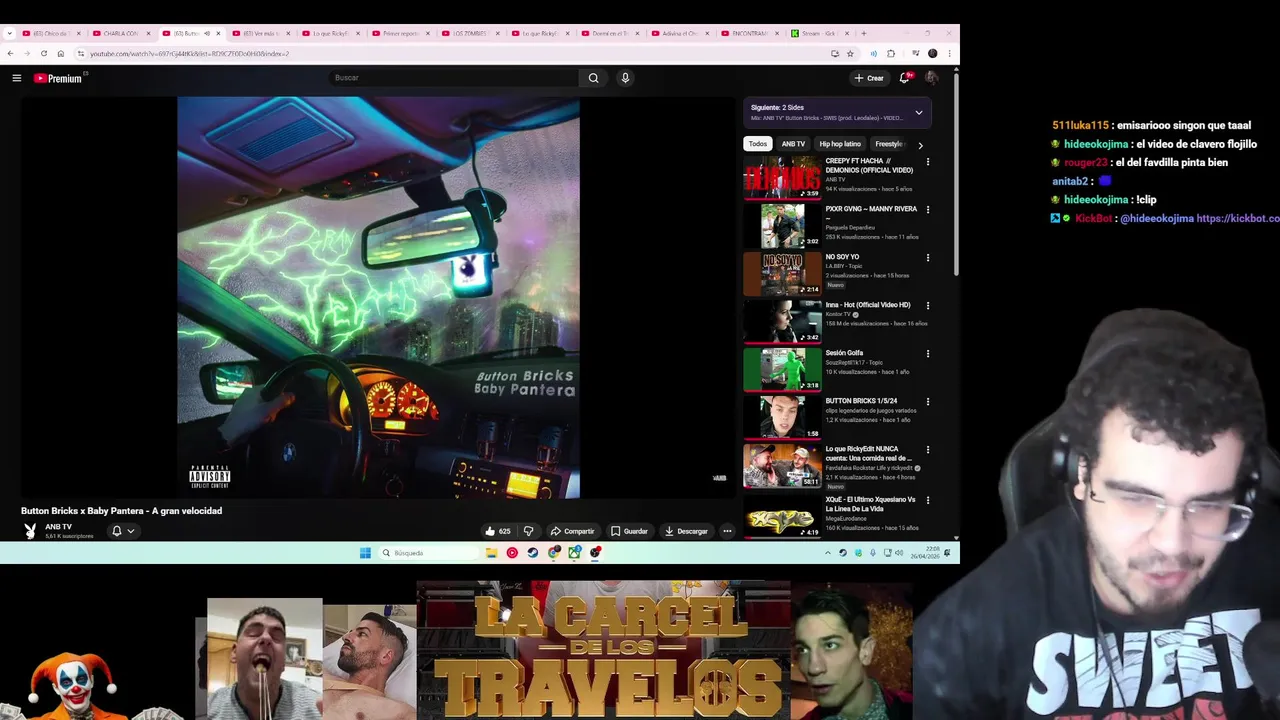This screenshot has height=720, width=1280.
Task: Open the YouTube guide hamburger menu
Action: pyautogui.click(x=16, y=78)
